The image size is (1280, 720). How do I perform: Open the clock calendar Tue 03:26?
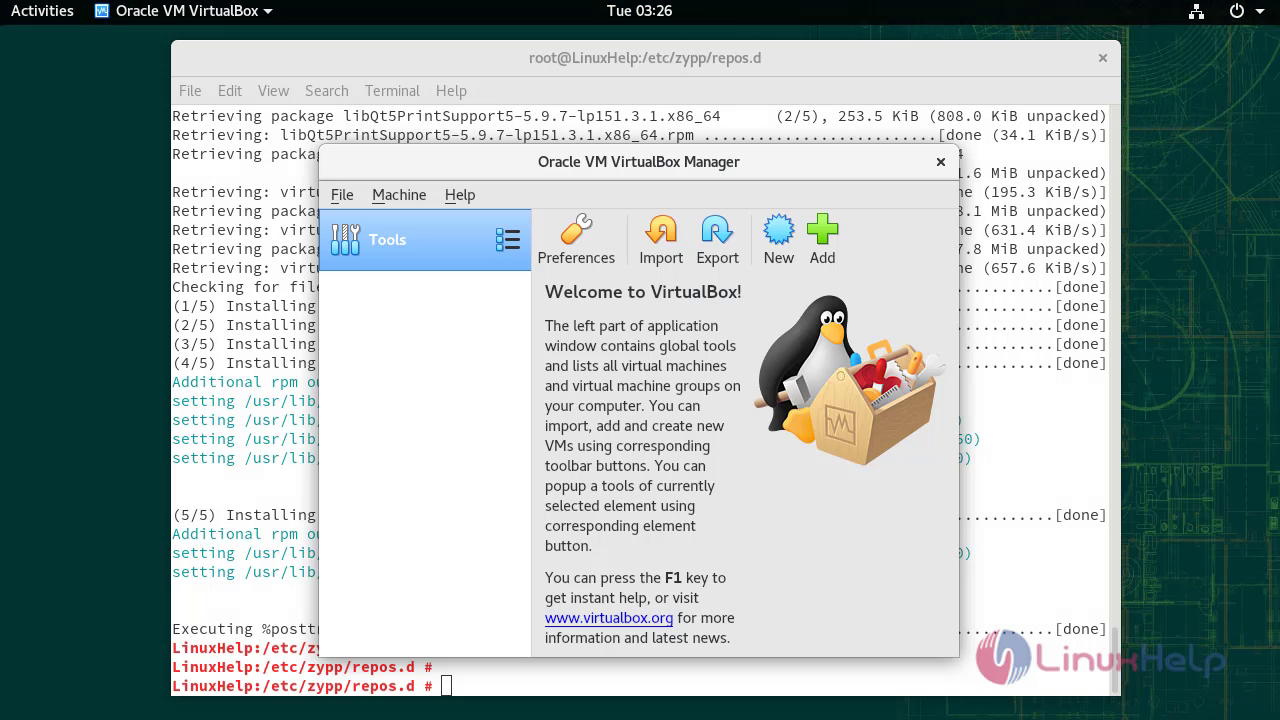[639, 11]
